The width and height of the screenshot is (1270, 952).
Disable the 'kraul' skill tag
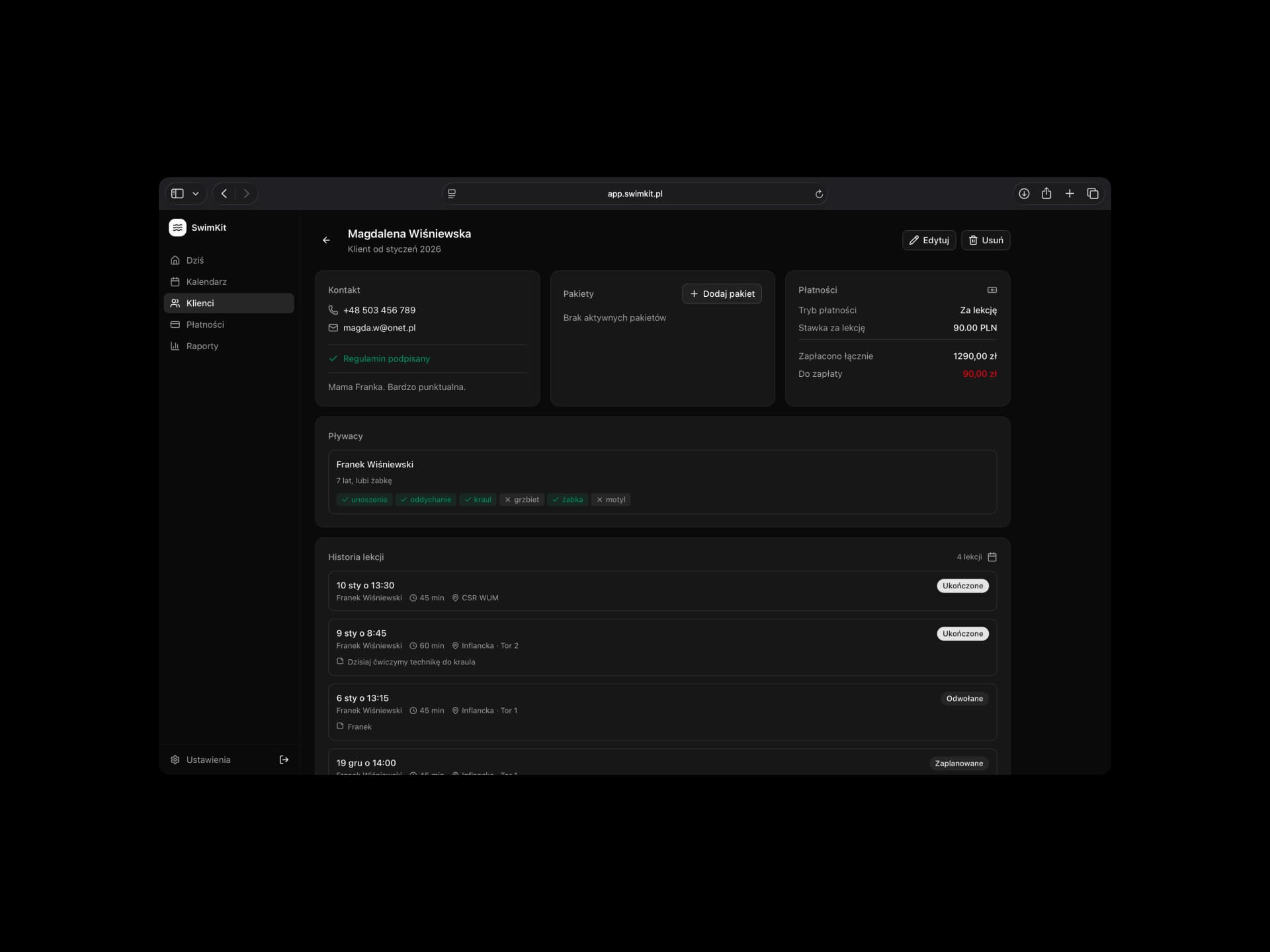478,499
